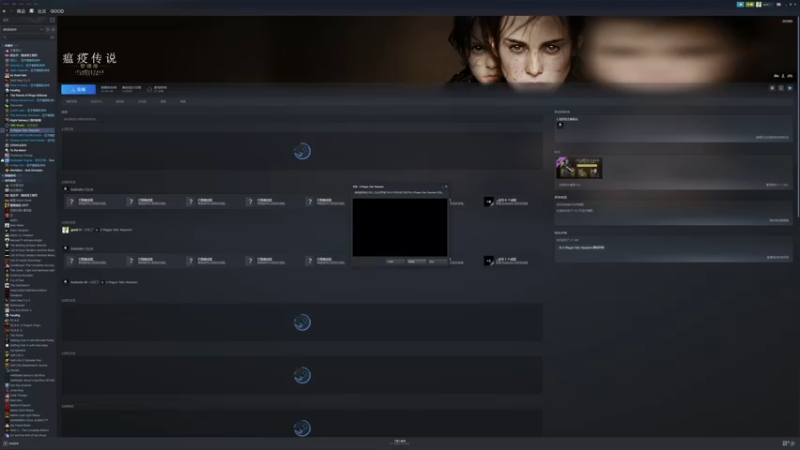Open the account name dropdown
800x450 pixels.
[767, 4]
